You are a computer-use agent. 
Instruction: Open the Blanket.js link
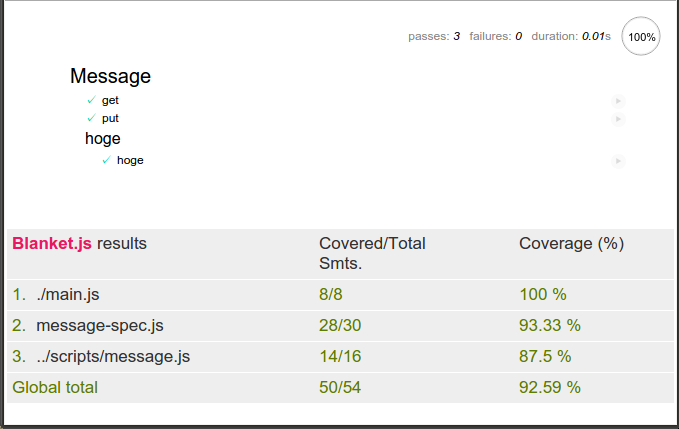point(52,244)
